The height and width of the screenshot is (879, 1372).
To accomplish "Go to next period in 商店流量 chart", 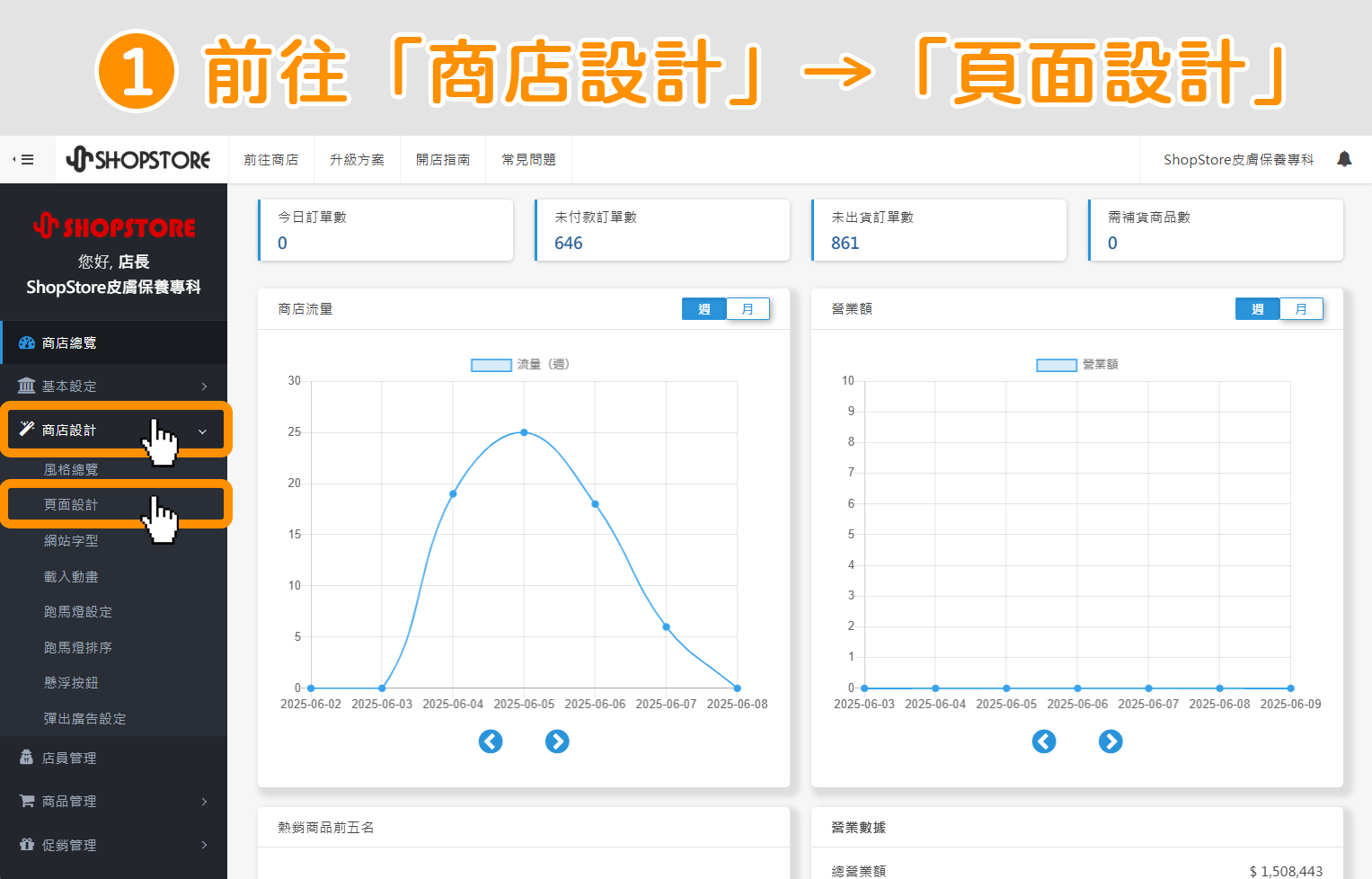I will (x=557, y=741).
